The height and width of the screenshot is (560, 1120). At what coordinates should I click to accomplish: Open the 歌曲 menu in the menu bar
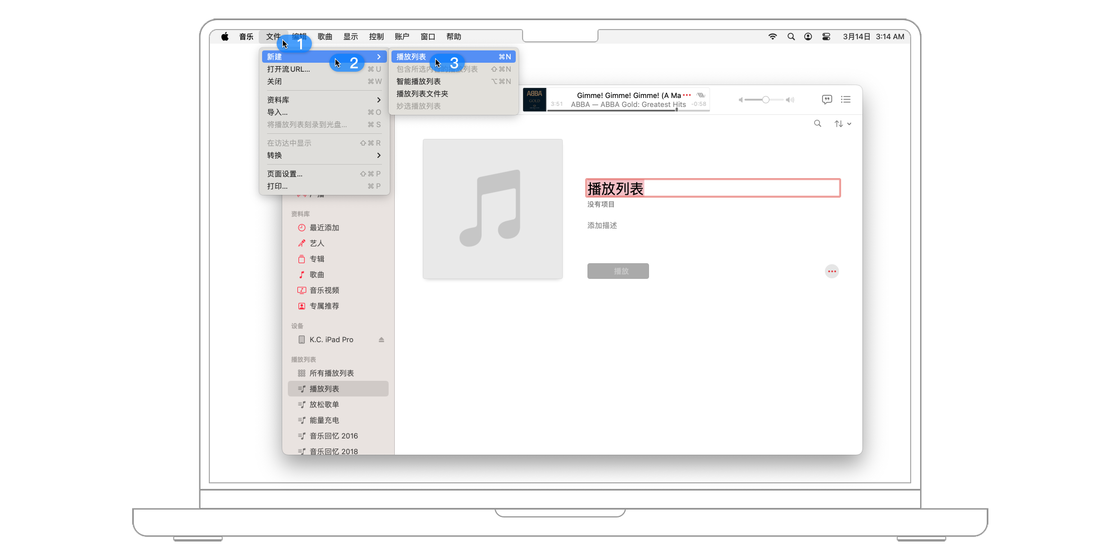[x=325, y=36]
